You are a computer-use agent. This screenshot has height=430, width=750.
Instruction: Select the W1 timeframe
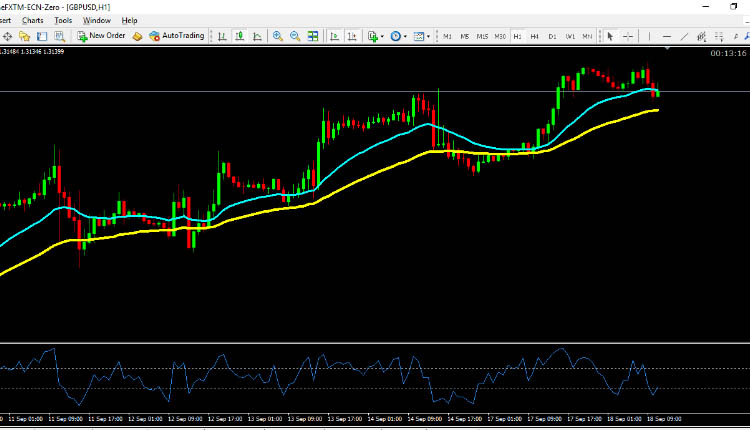pos(570,36)
